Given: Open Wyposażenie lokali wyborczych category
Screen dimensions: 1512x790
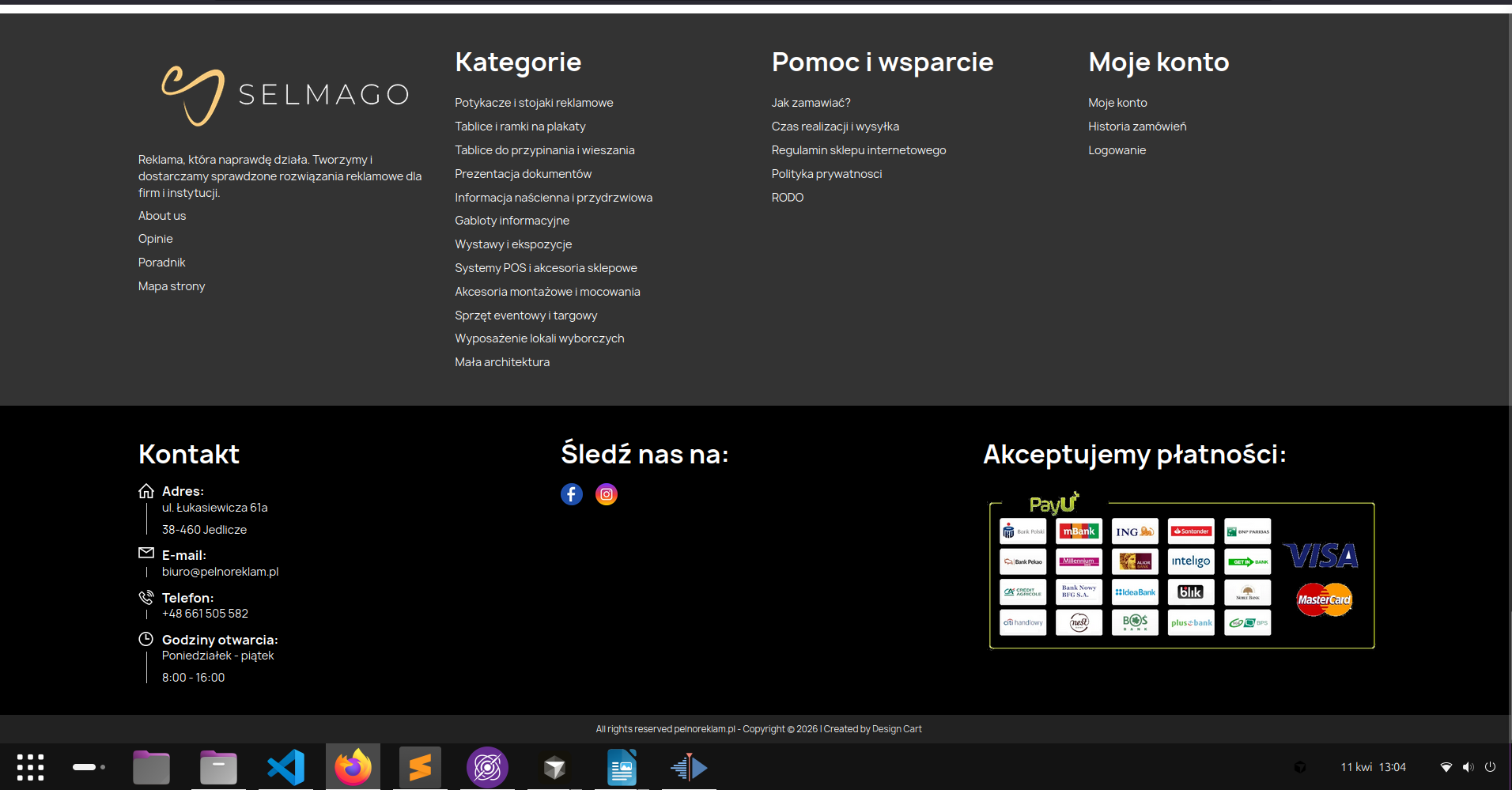Looking at the screenshot, I should [539, 338].
